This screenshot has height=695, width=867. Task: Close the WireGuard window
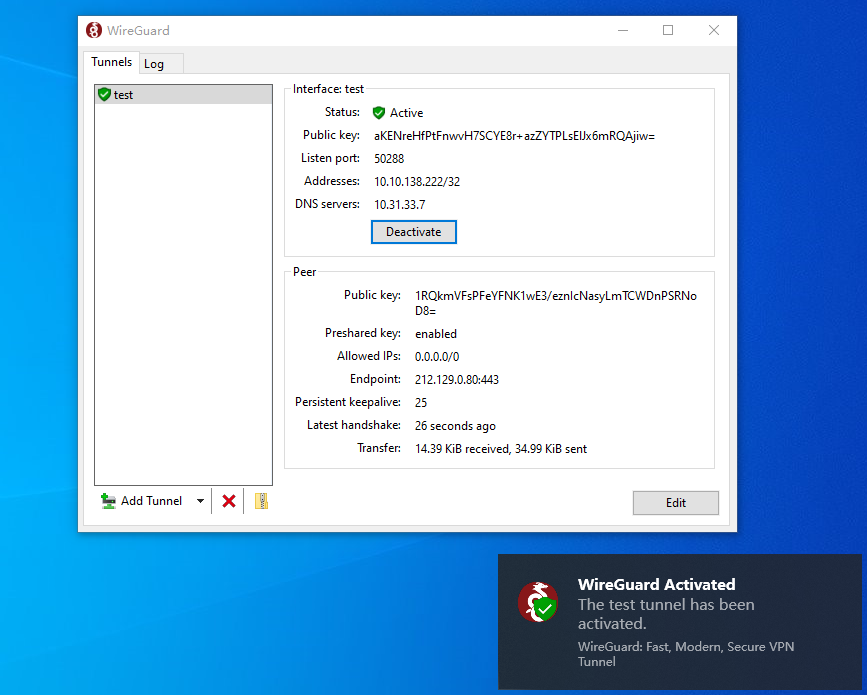tap(714, 30)
